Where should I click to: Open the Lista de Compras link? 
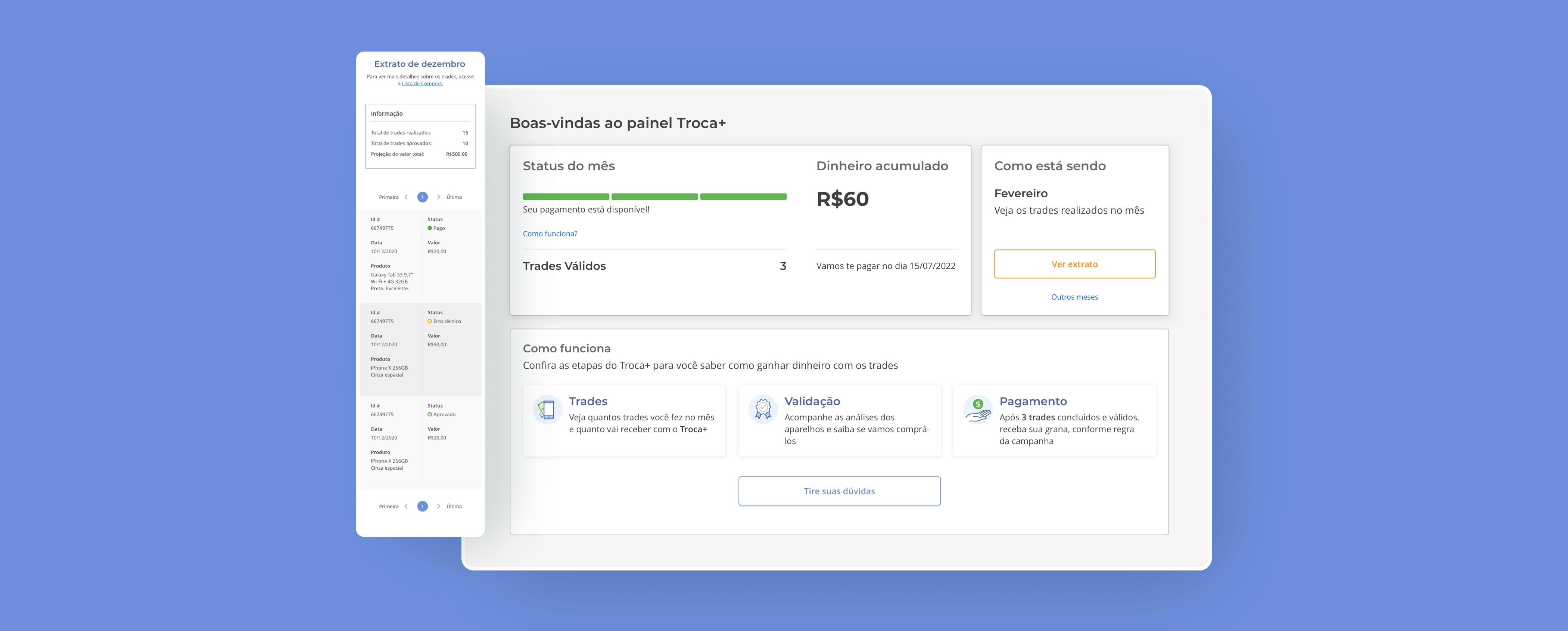422,84
